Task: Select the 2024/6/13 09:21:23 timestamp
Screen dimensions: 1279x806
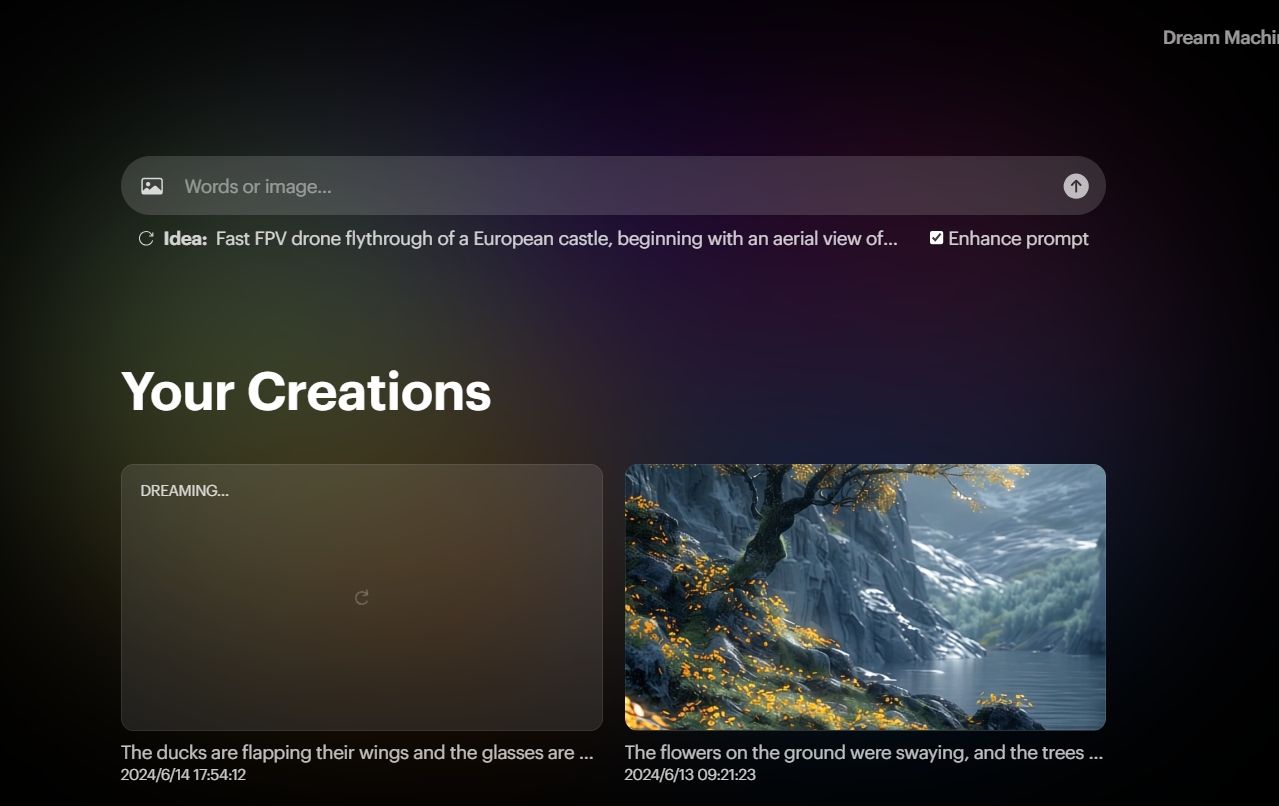Action: [x=687, y=775]
